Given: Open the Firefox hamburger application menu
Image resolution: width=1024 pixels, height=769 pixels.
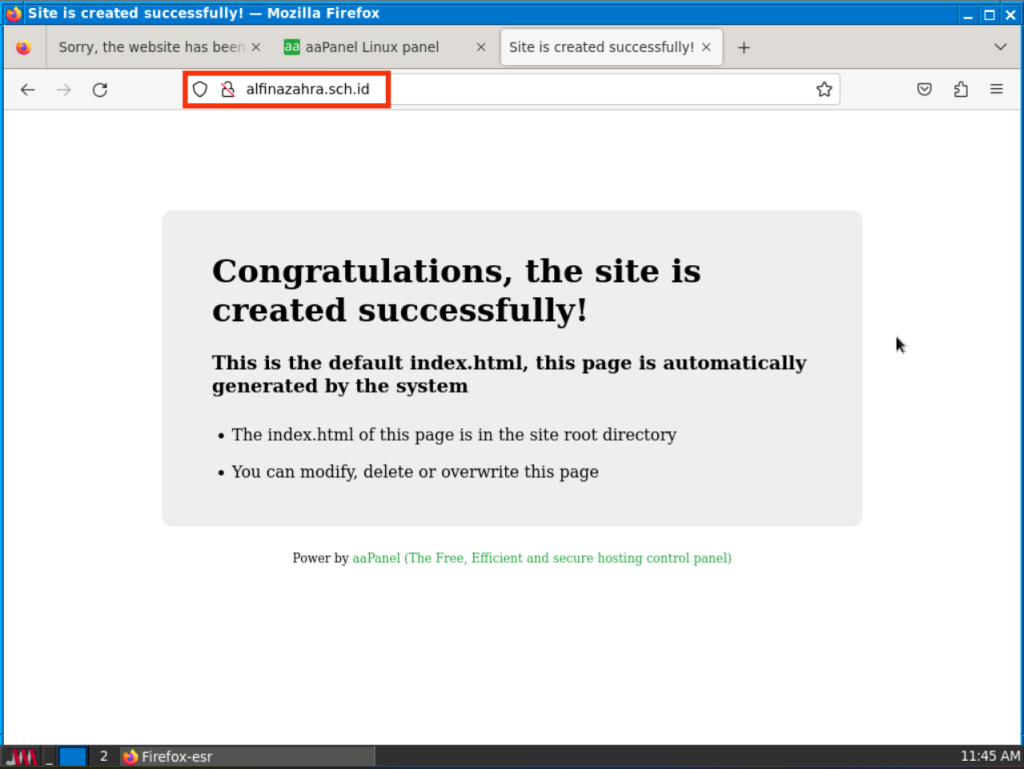Looking at the screenshot, I should point(997,90).
